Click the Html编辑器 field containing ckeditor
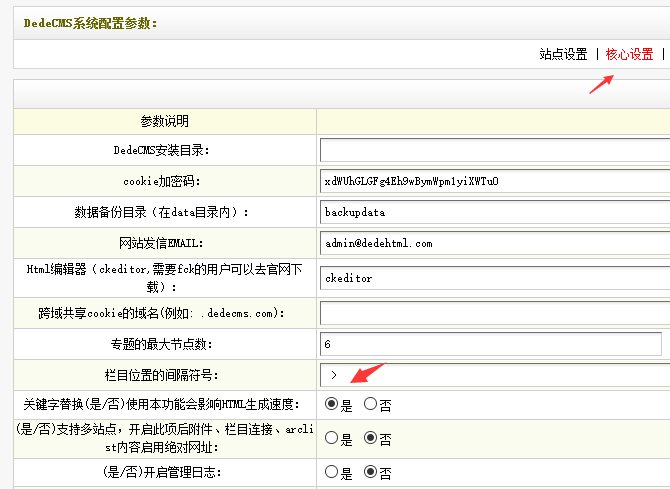 pos(494,278)
